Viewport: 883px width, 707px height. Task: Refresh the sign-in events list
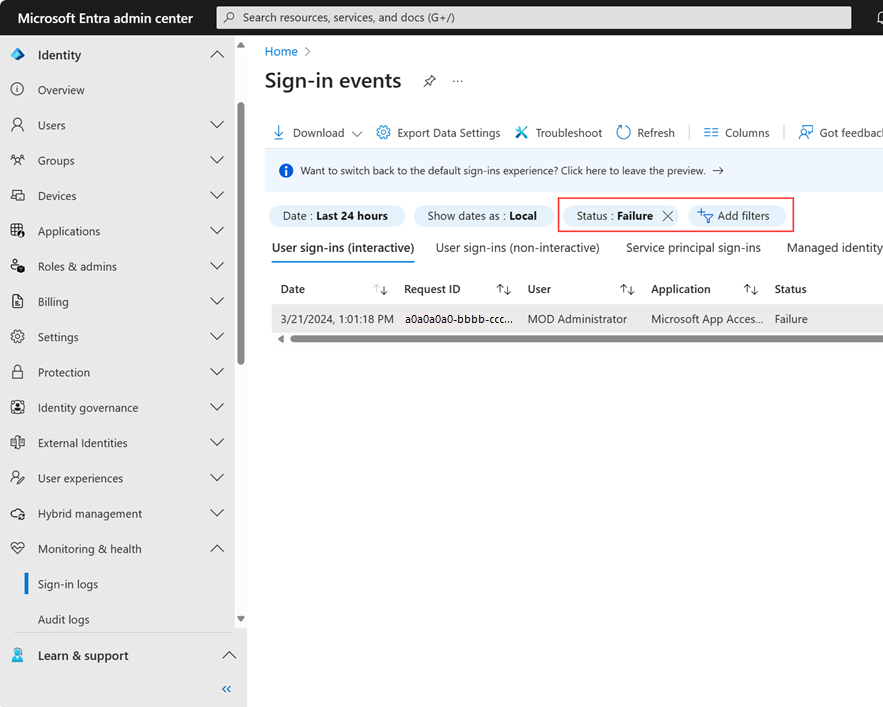(645, 132)
